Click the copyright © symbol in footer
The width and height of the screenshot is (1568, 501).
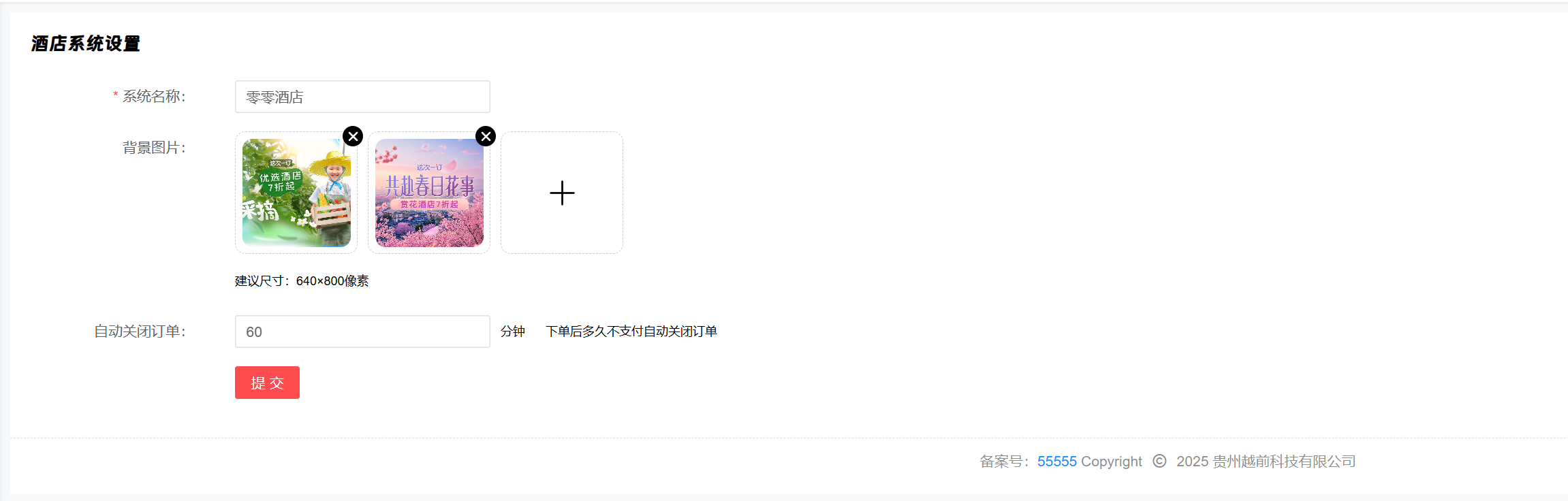click(1159, 461)
